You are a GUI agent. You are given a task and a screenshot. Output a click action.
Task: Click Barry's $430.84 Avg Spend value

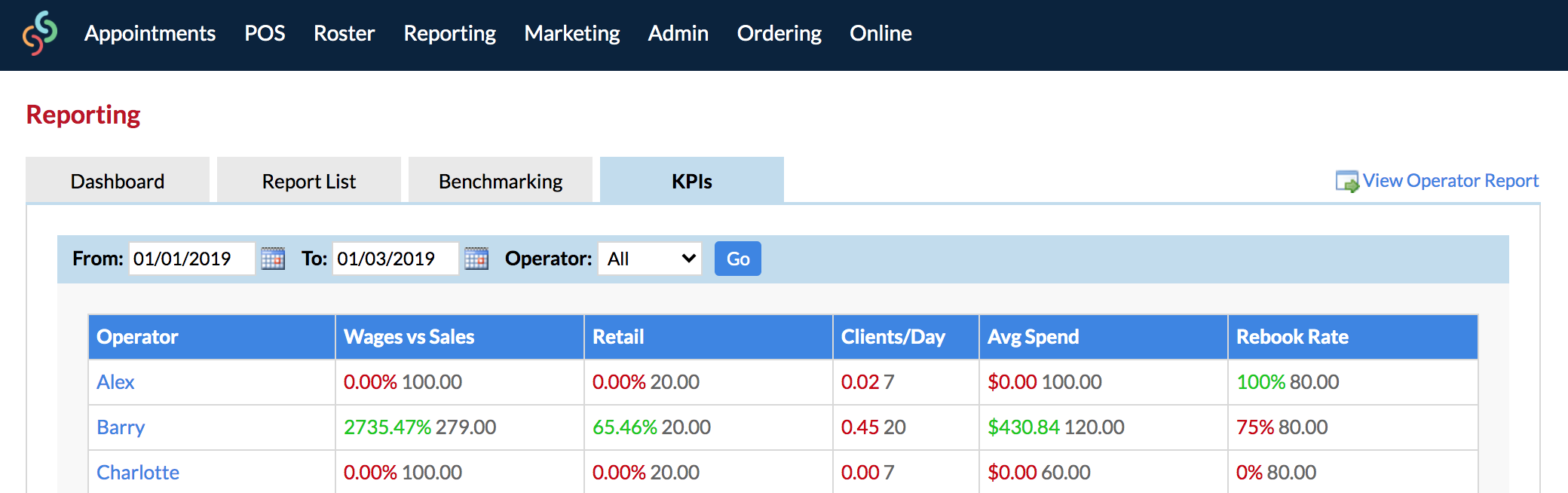(x=1024, y=427)
